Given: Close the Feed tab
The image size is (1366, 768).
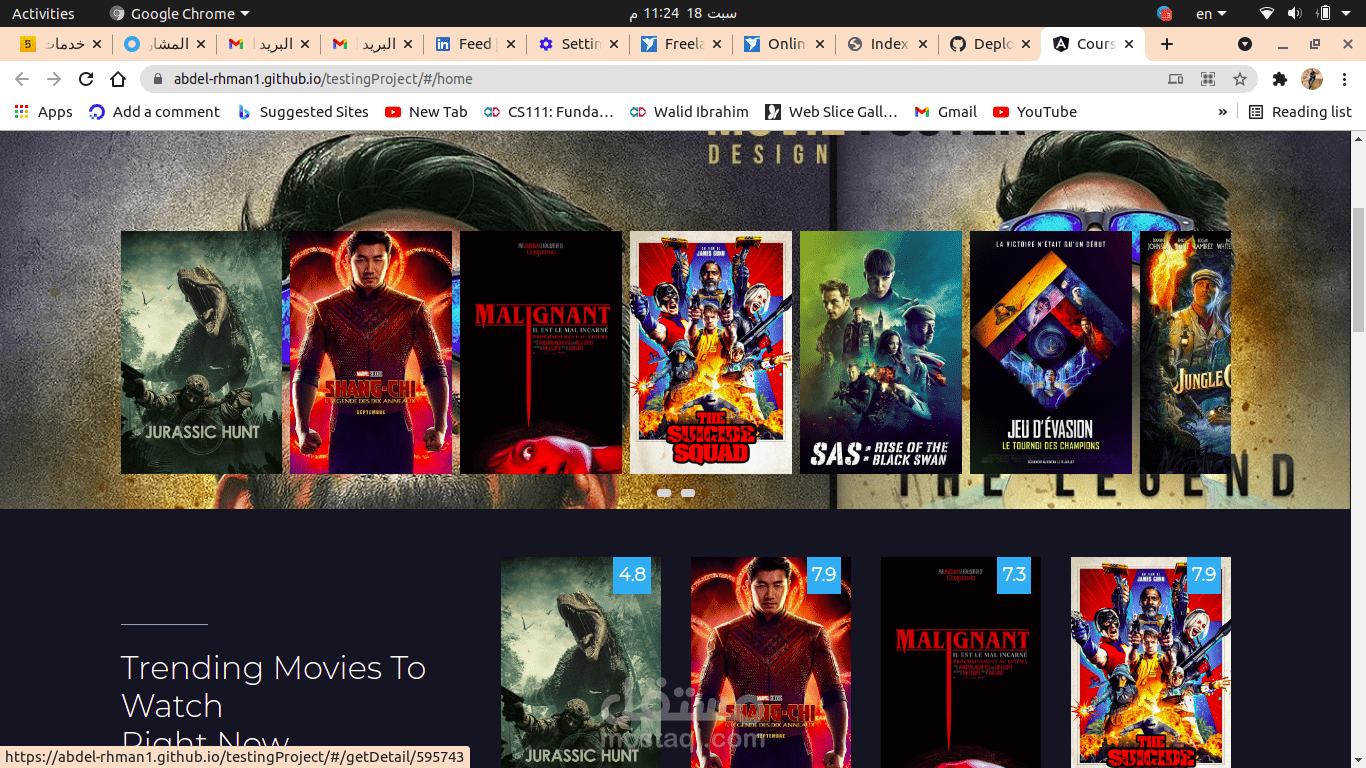Looking at the screenshot, I should coord(511,44).
